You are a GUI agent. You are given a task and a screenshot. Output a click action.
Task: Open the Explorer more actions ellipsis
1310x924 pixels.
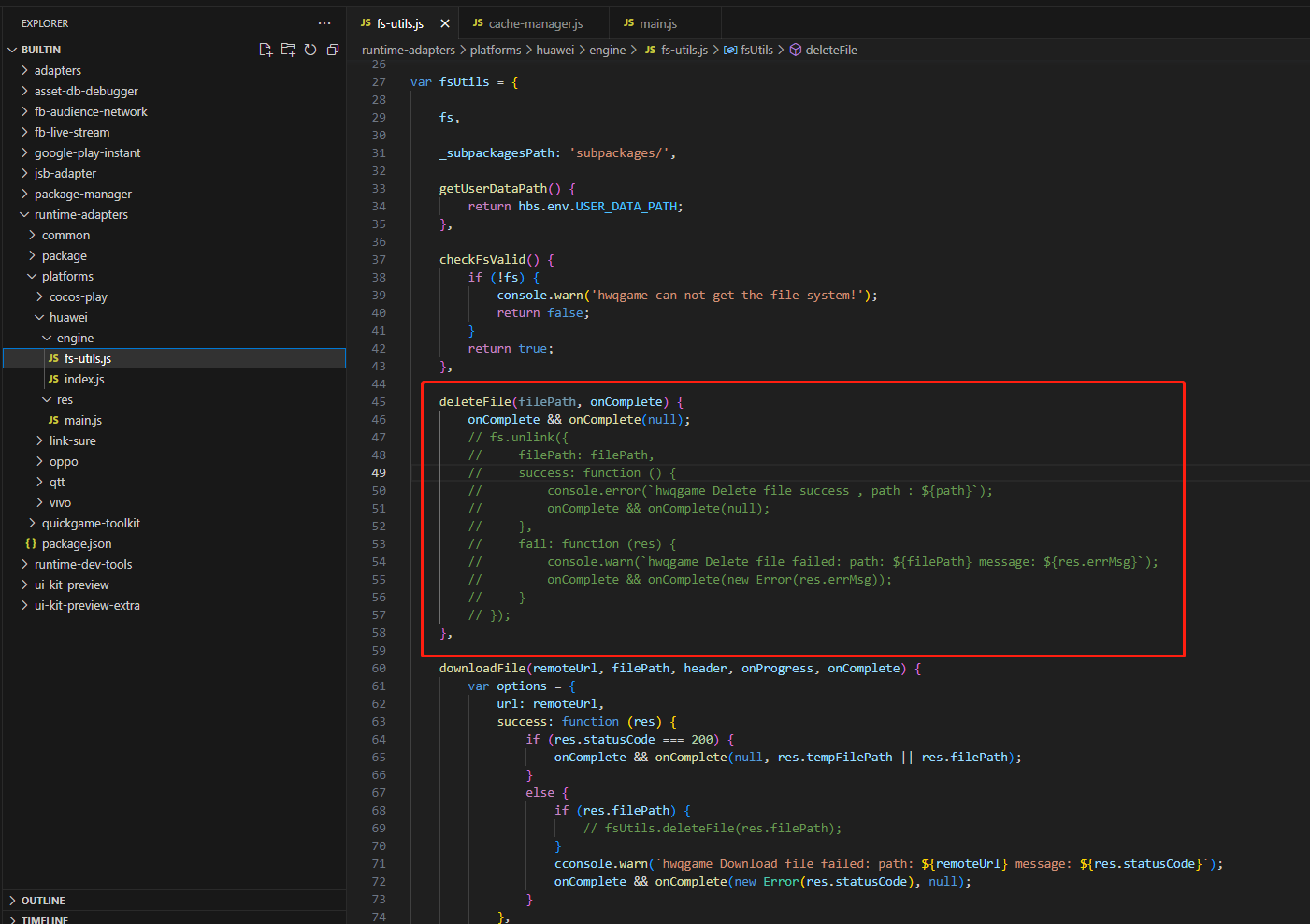[324, 23]
